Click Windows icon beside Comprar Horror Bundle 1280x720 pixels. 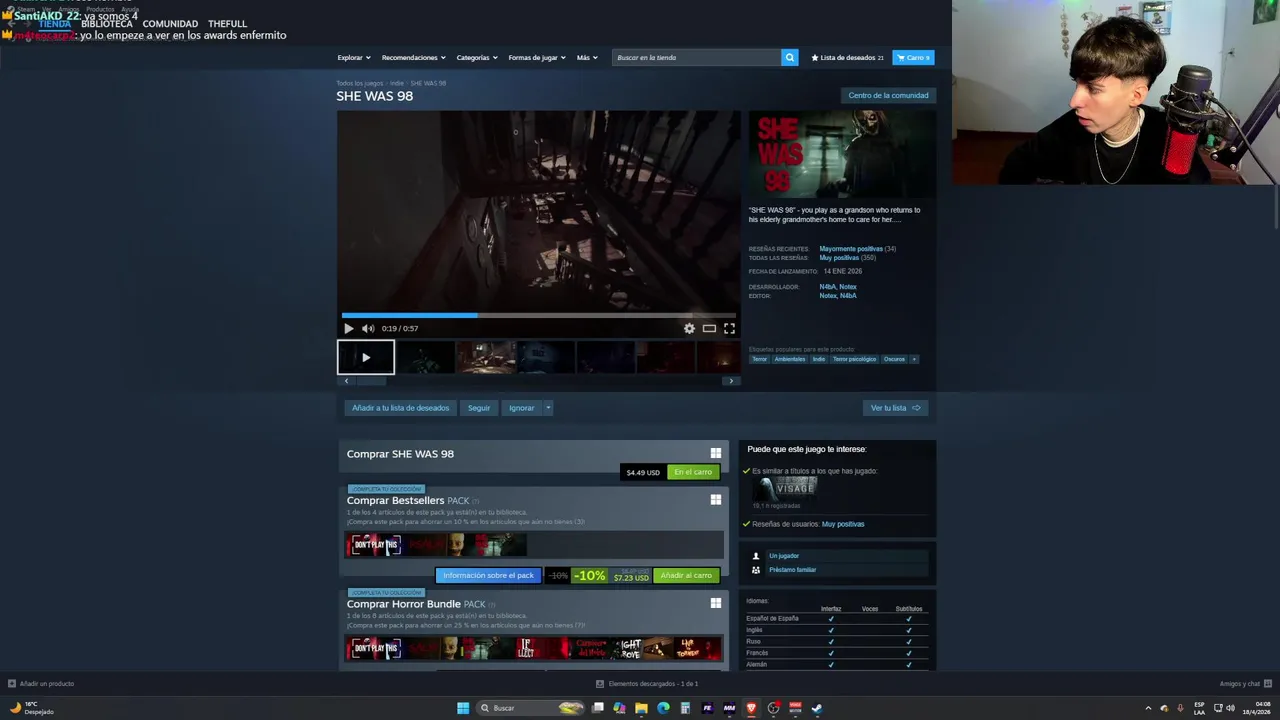point(715,603)
